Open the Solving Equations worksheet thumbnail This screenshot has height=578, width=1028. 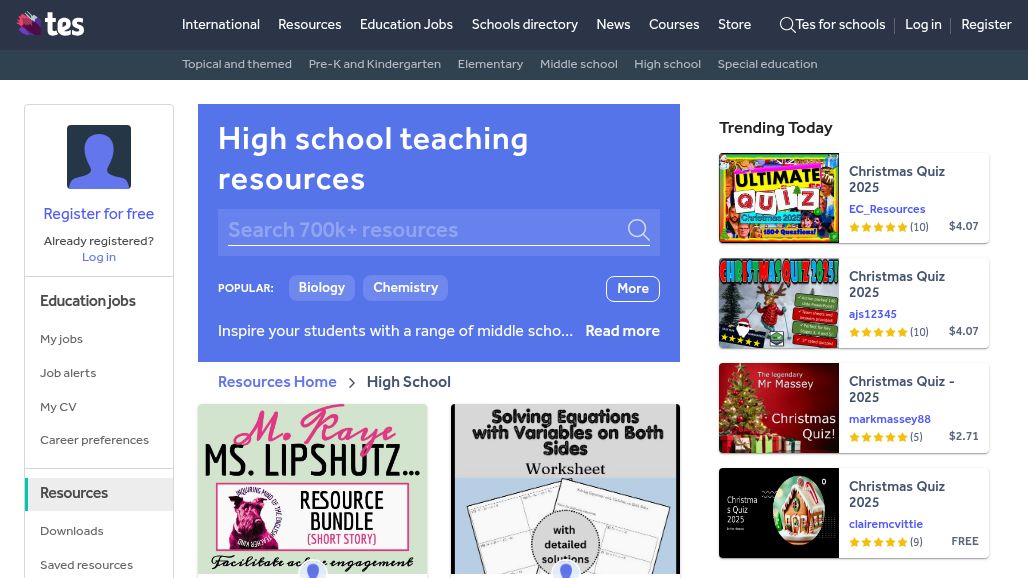[x=565, y=488]
